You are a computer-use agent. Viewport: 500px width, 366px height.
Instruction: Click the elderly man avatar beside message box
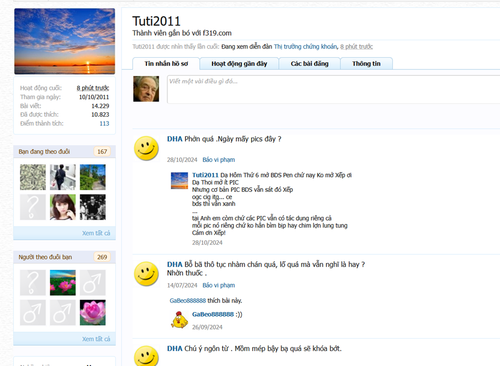(x=146, y=89)
